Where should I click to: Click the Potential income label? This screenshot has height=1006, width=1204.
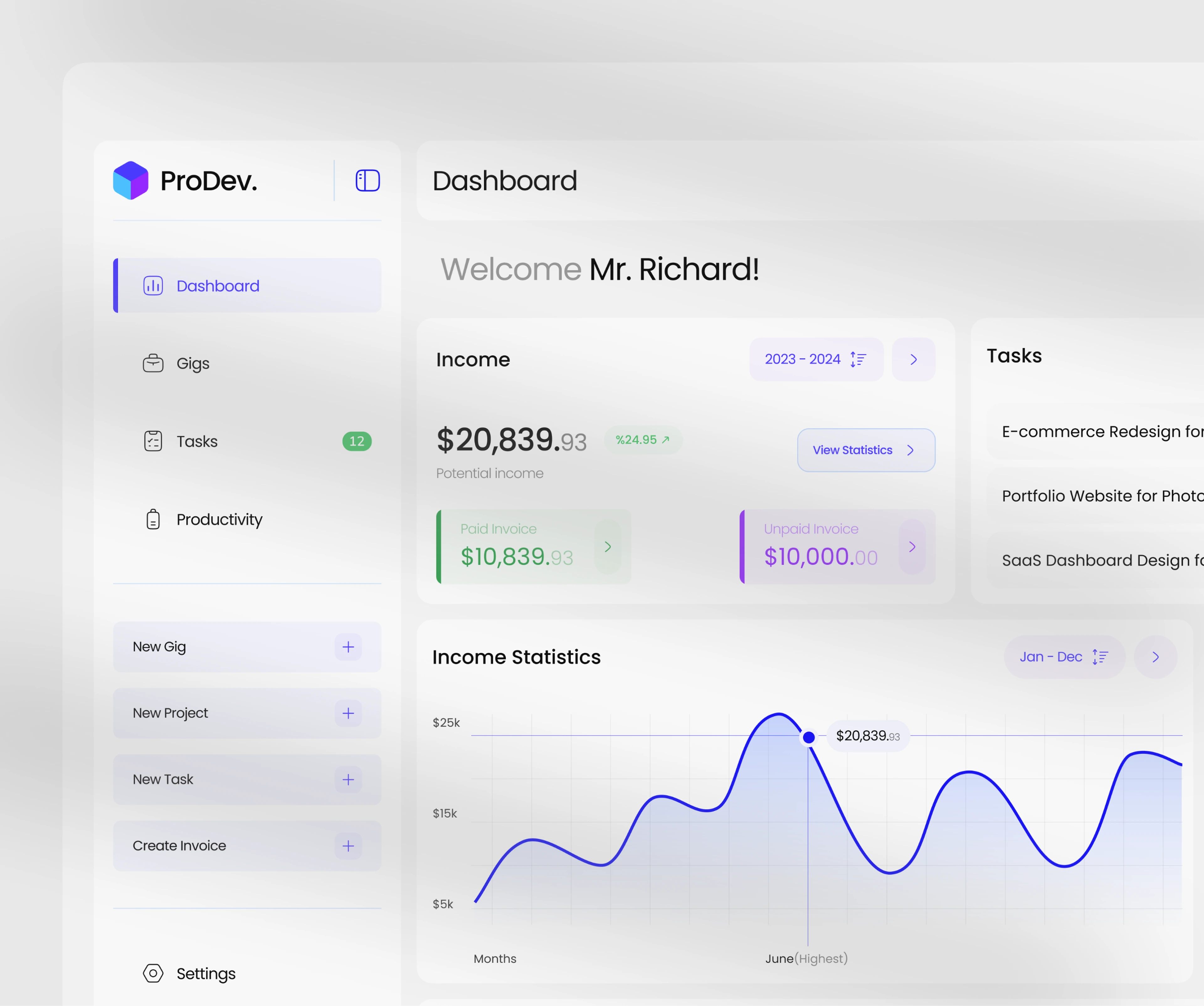click(x=490, y=474)
